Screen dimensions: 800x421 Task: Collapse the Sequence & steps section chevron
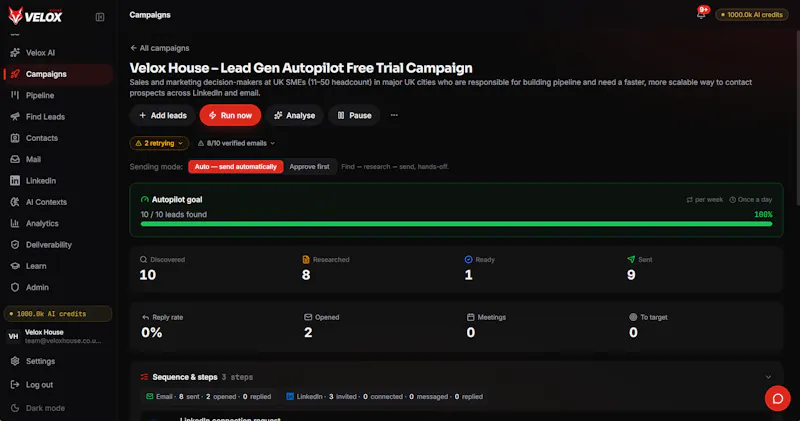tap(768, 377)
